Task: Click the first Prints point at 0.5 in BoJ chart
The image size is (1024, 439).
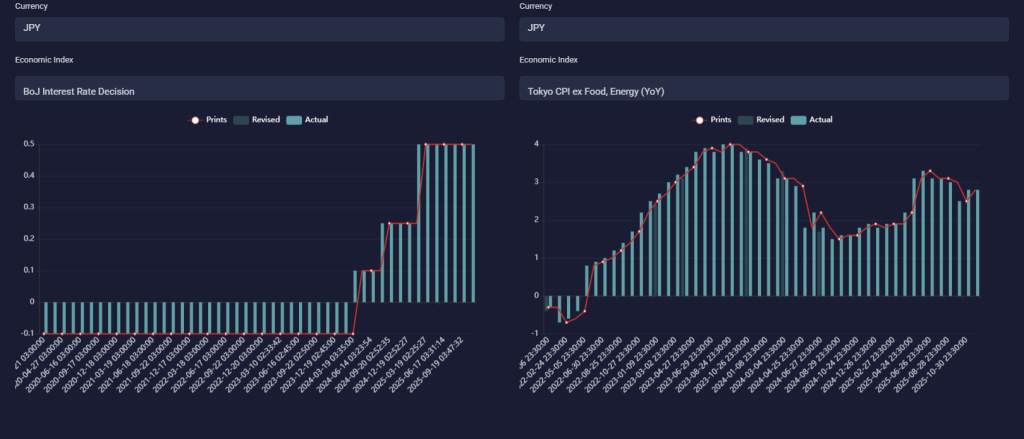Action: [x=427, y=145]
